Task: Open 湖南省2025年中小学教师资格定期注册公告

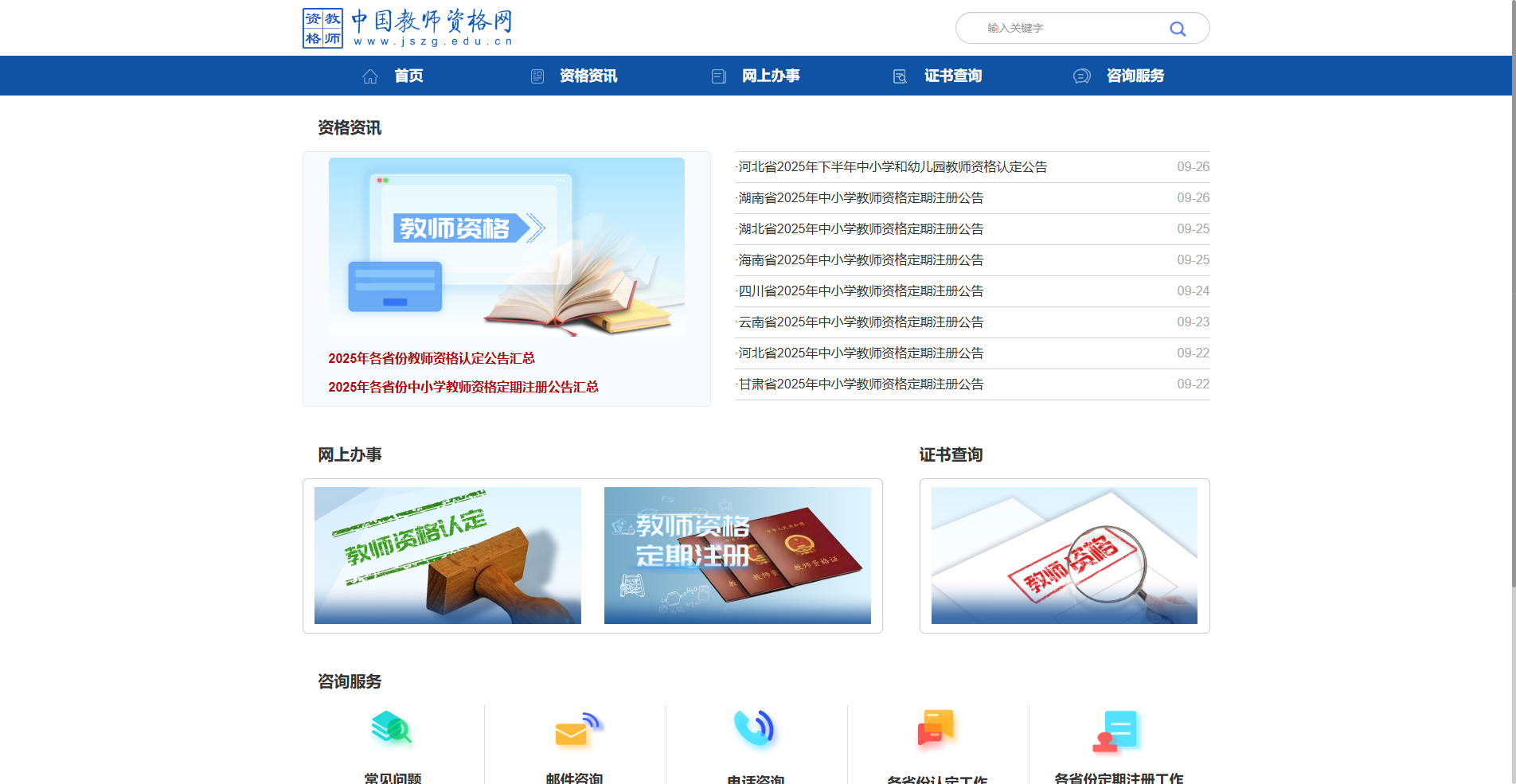Action: (x=859, y=197)
